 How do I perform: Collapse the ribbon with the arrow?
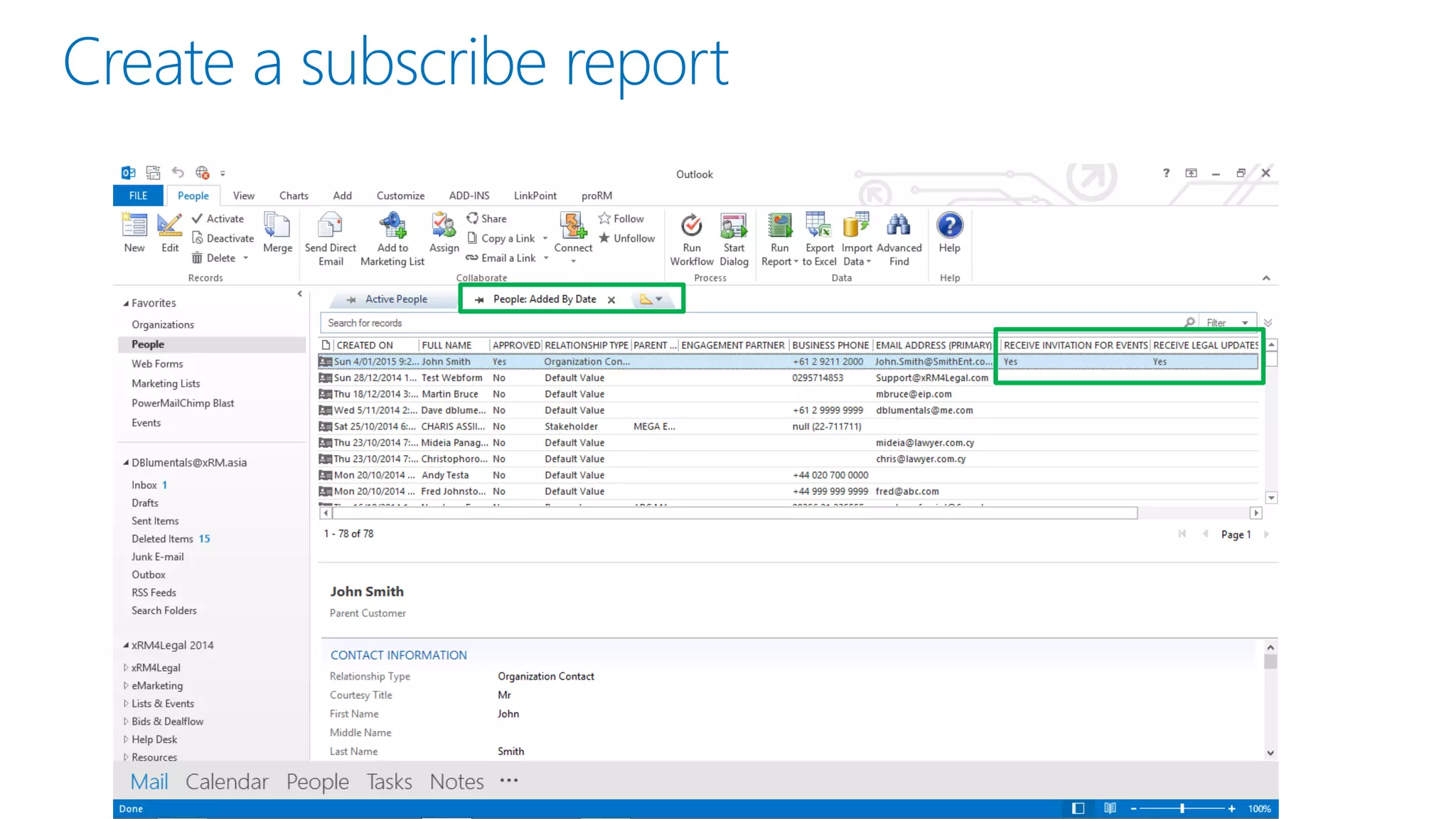(1266, 278)
